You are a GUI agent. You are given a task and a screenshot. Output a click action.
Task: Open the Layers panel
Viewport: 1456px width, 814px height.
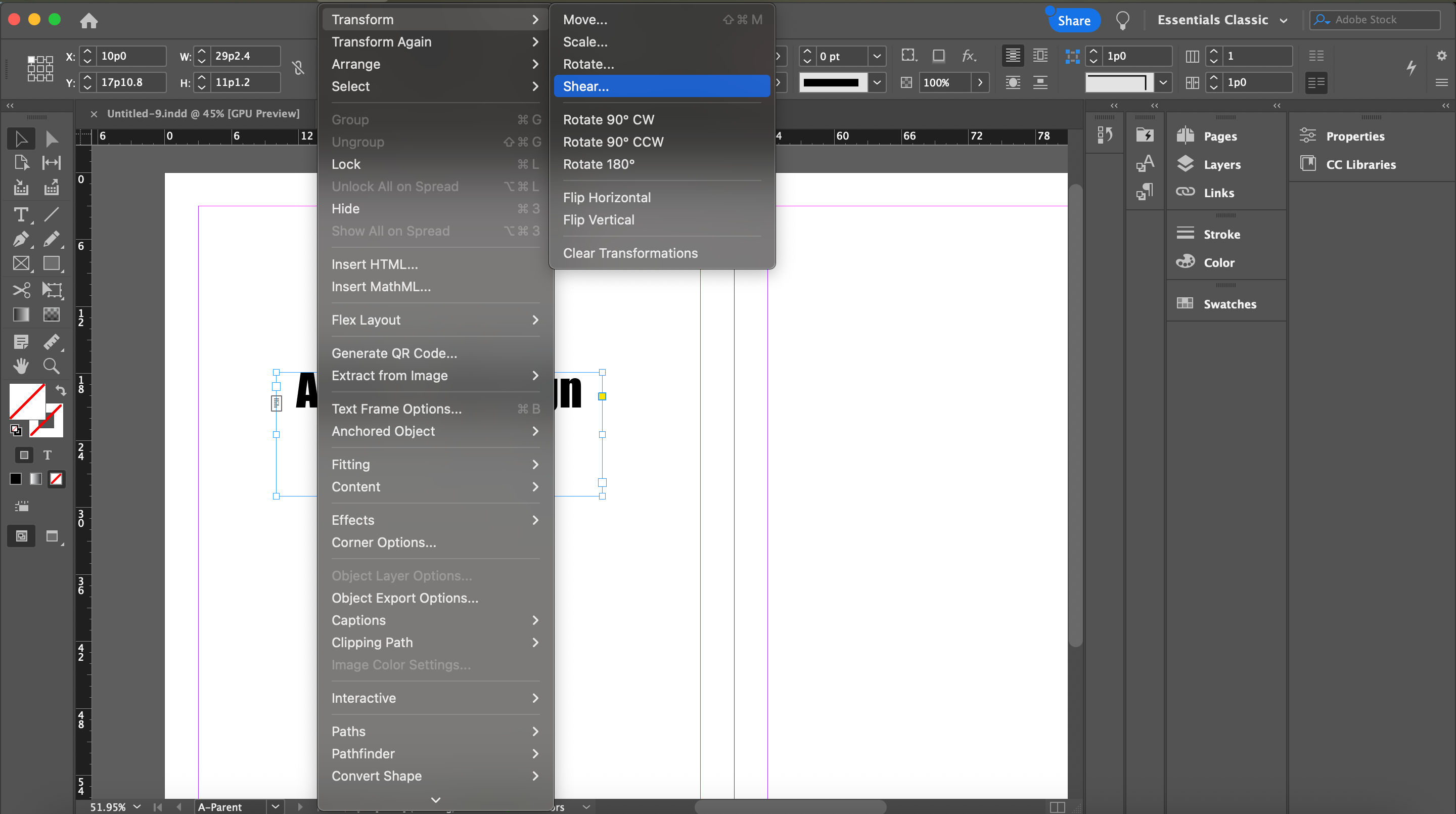coord(1221,164)
